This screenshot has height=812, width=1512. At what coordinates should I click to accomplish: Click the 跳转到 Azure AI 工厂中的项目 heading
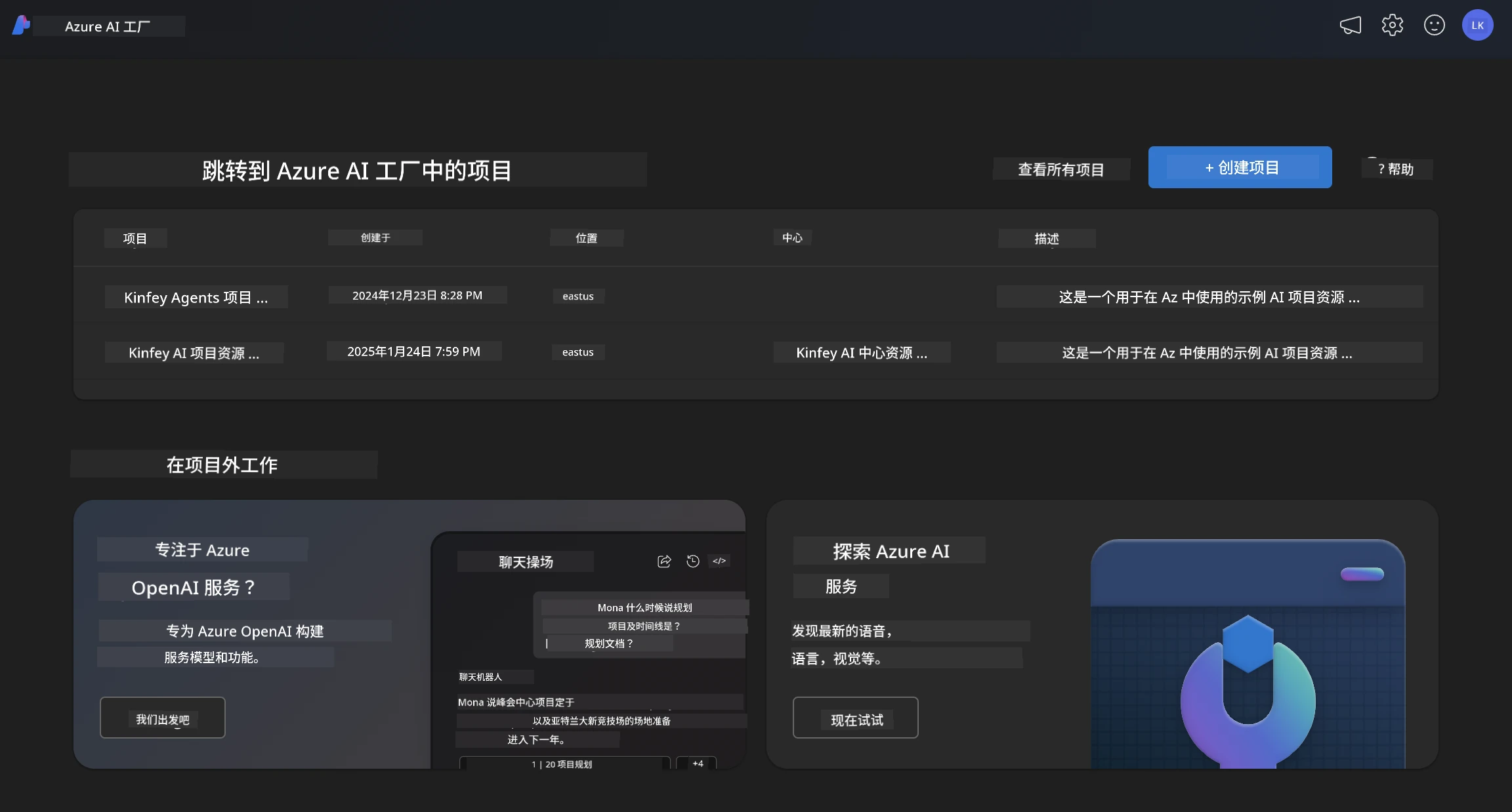pos(358,170)
